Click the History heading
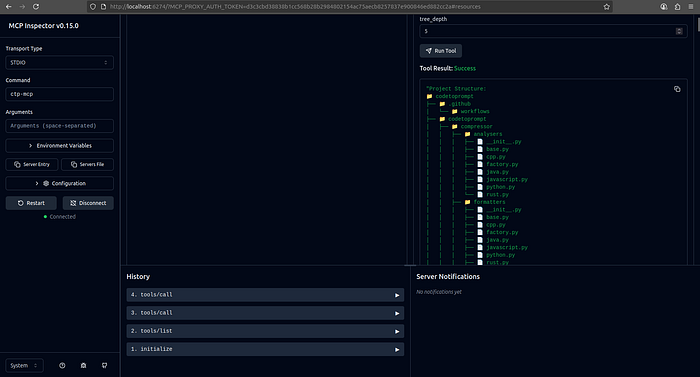Viewport: 700px width, 377px height. point(138,277)
